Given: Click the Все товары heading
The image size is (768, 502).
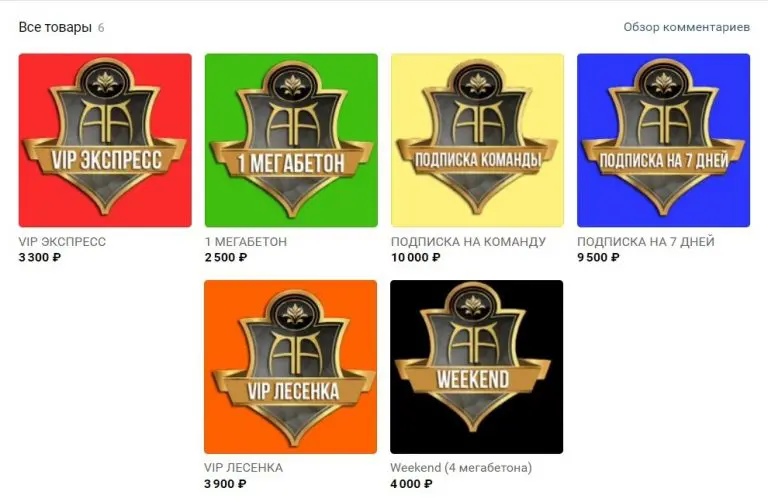Looking at the screenshot, I should [55, 27].
